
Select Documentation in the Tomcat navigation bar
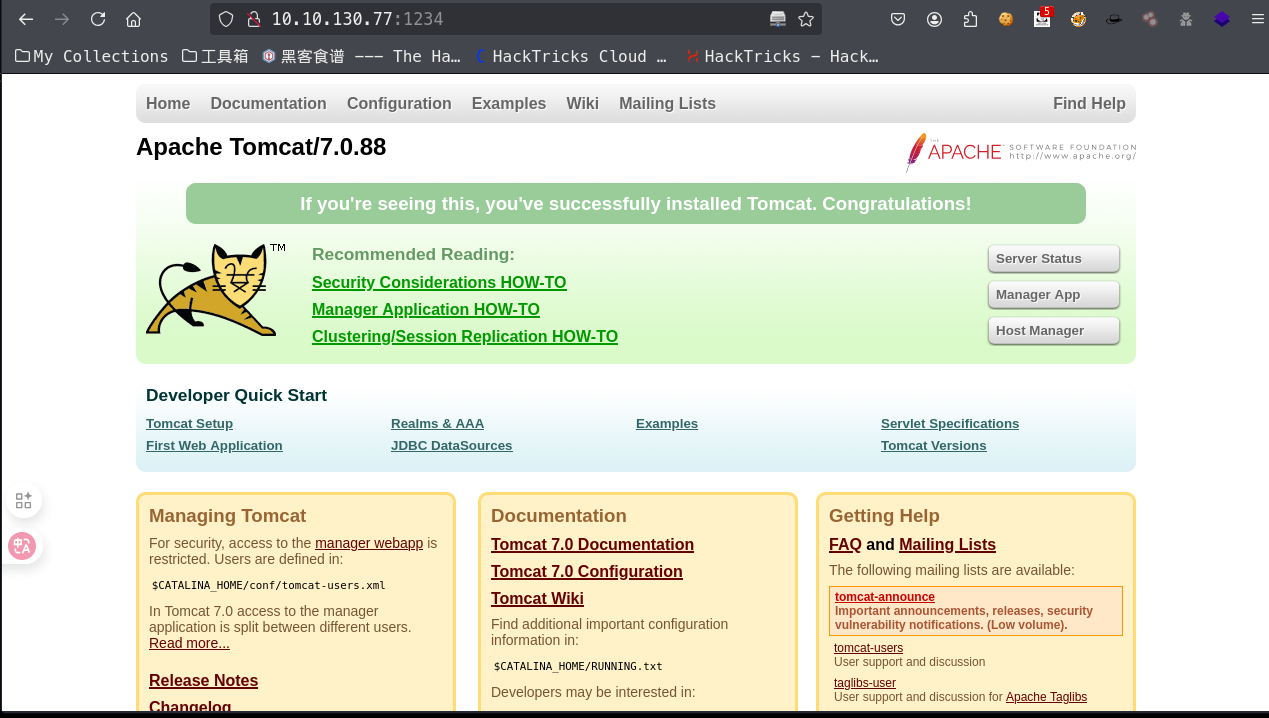268,103
